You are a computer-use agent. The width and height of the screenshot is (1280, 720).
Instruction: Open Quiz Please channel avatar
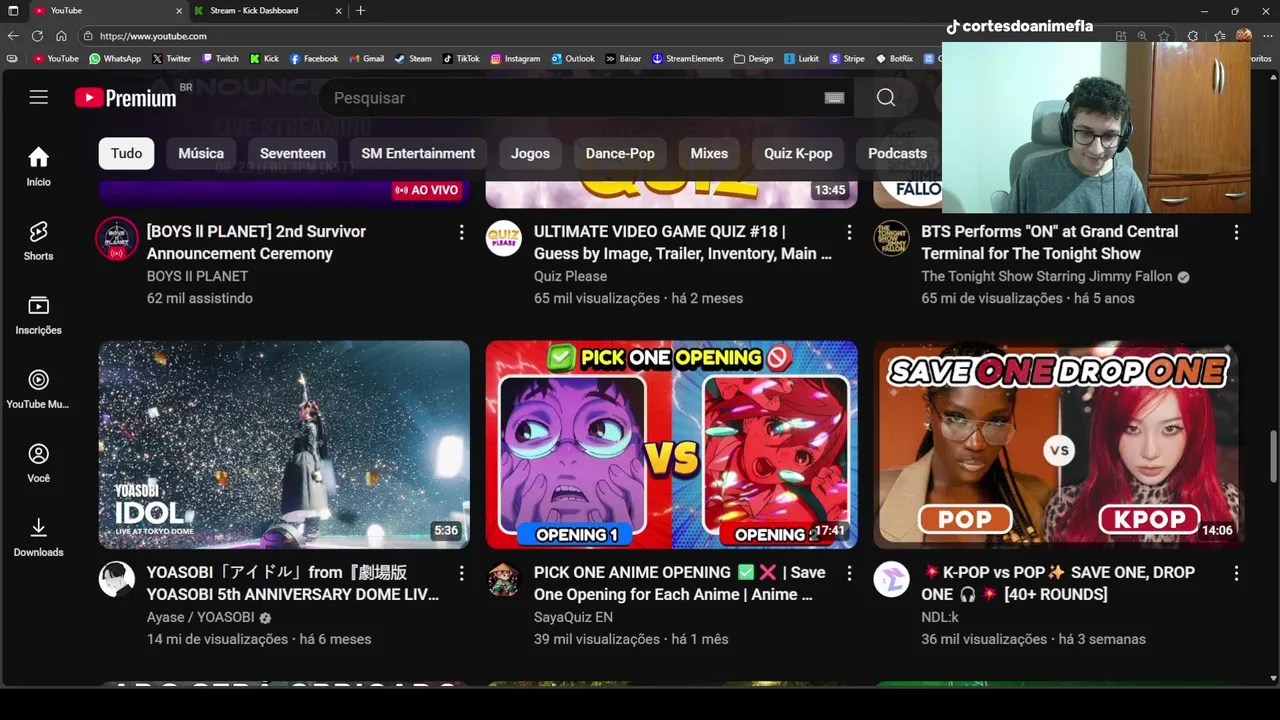504,238
